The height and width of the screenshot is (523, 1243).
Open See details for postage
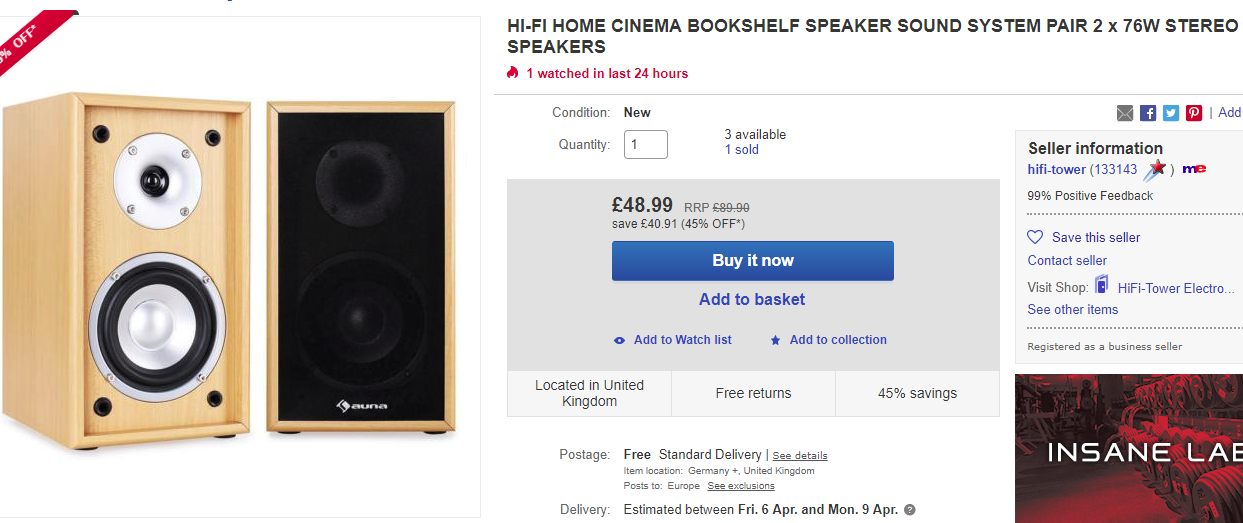800,456
